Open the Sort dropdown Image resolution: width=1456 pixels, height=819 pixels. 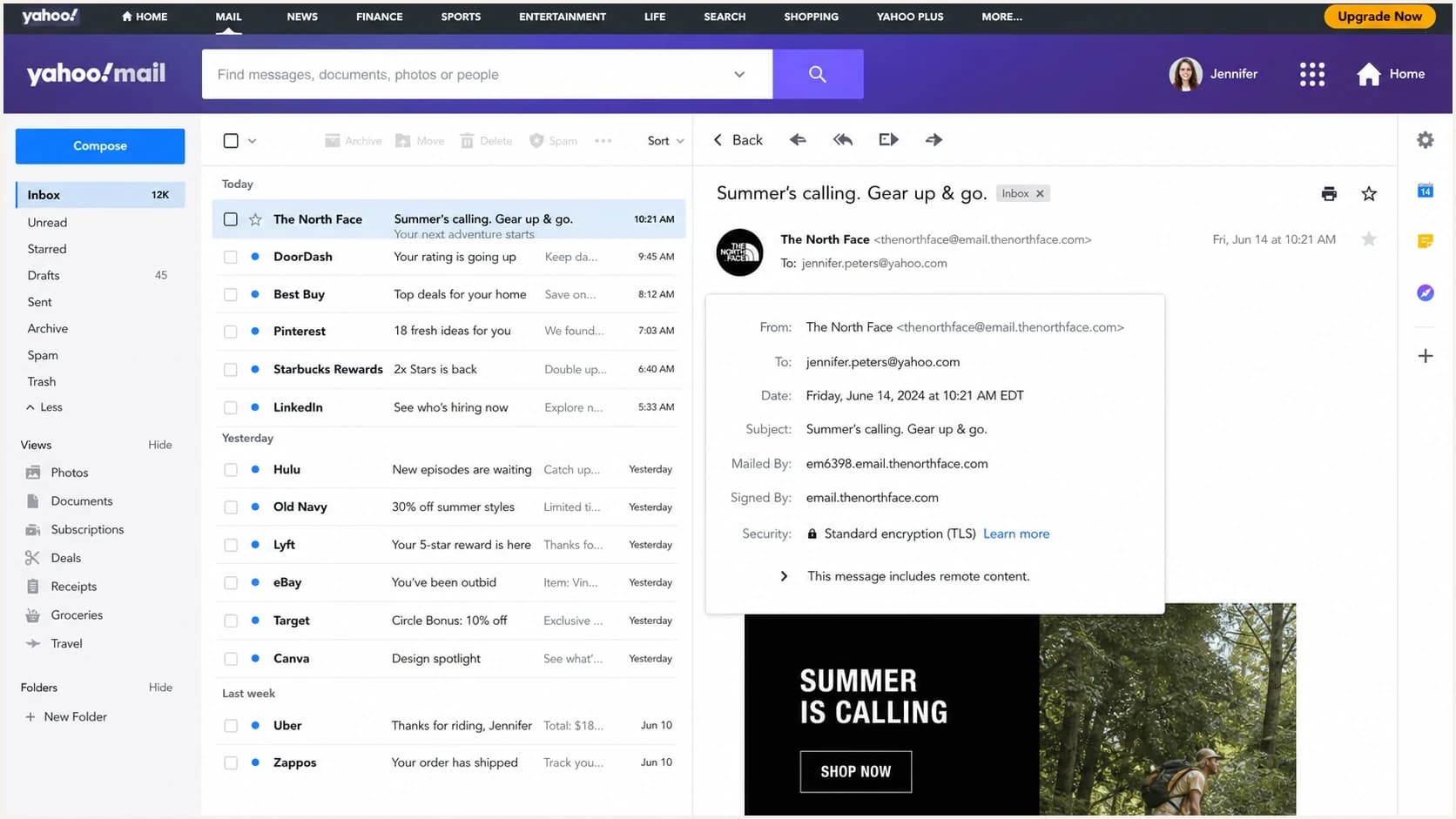pos(665,141)
